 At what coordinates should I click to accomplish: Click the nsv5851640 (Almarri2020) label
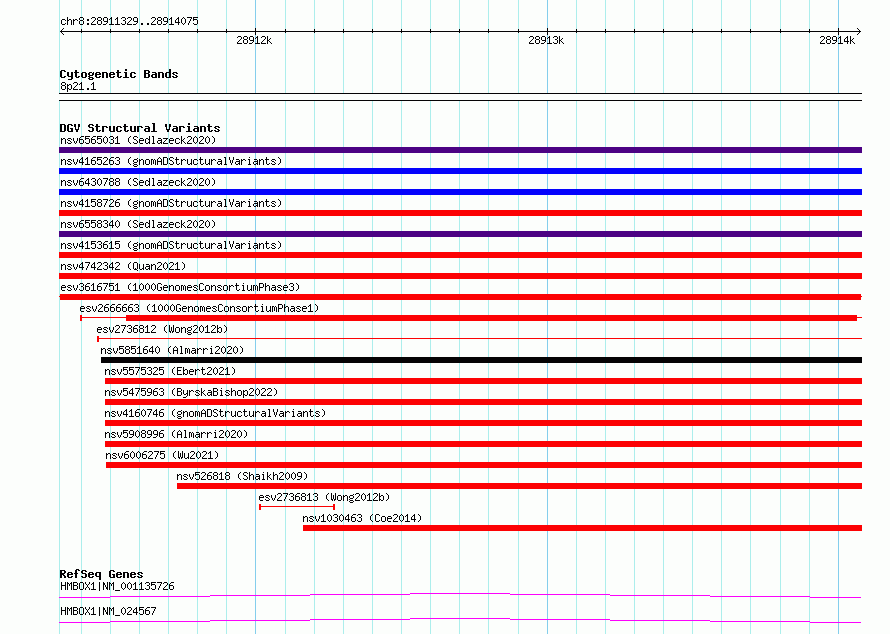click(x=172, y=350)
